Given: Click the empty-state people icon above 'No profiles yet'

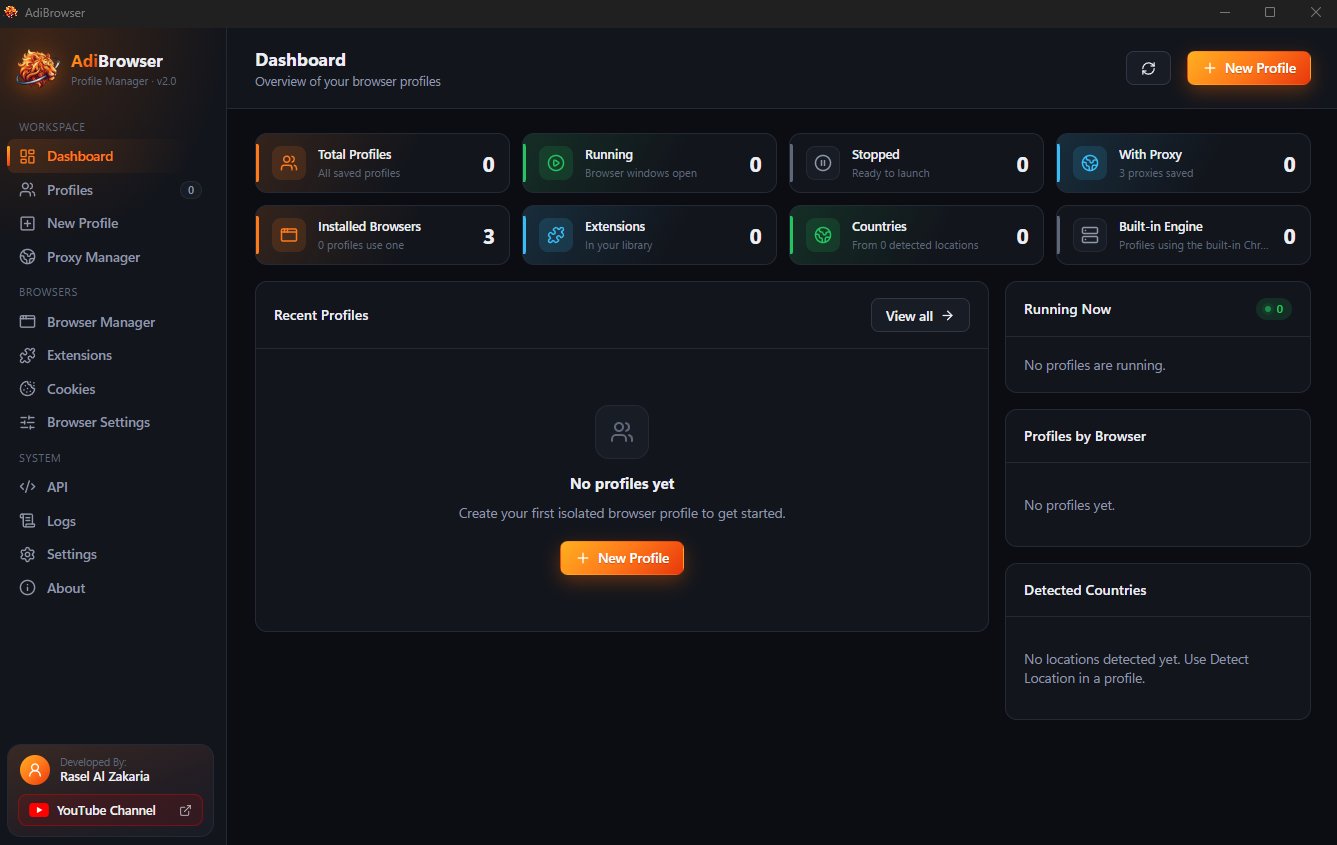Looking at the screenshot, I should pos(622,432).
